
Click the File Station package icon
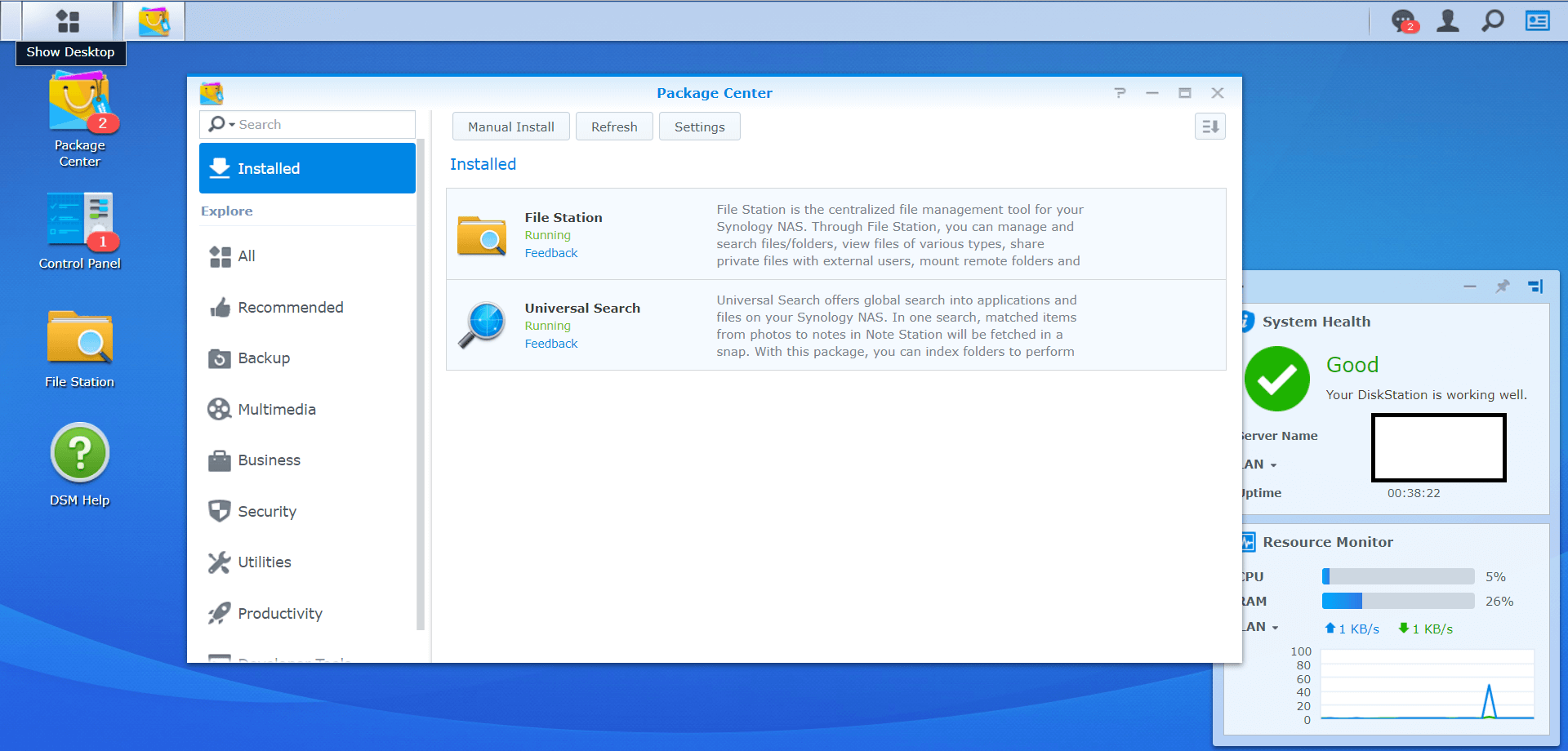pyautogui.click(x=482, y=235)
